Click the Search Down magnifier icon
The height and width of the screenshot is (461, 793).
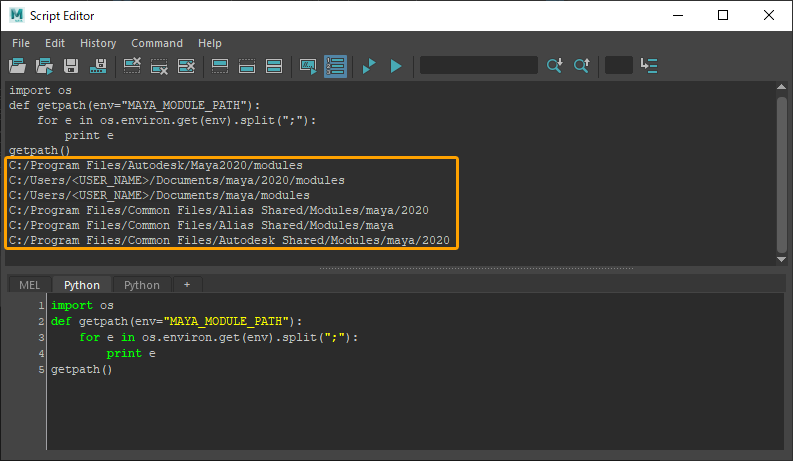pos(555,66)
